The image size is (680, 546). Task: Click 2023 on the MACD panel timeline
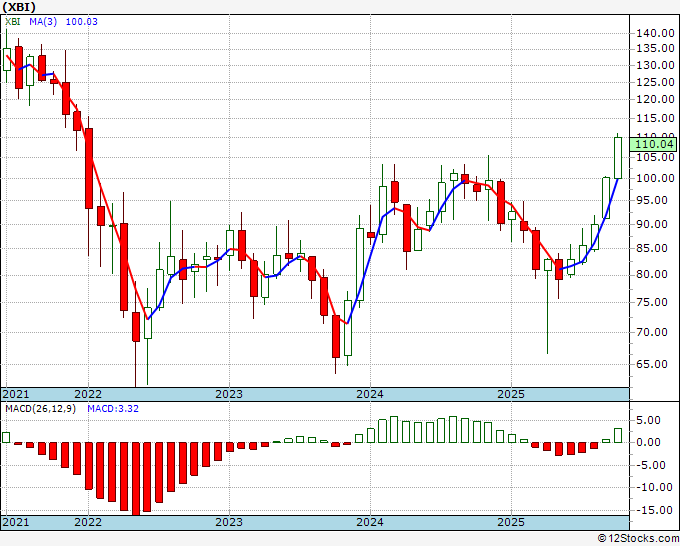[x=229, y=522]
